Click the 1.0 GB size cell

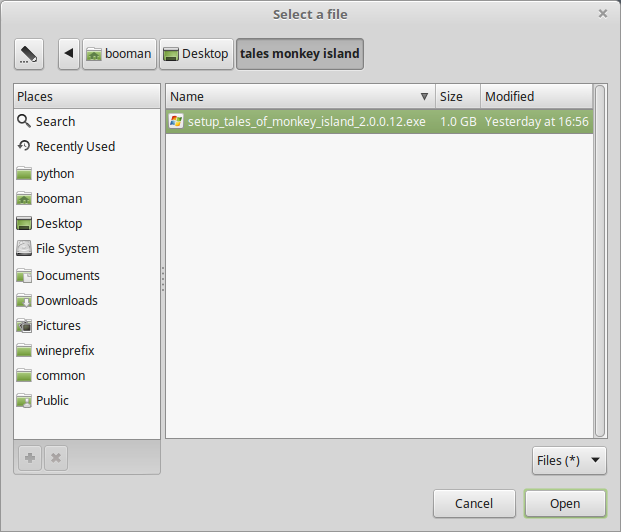click(x=458, y=121)
